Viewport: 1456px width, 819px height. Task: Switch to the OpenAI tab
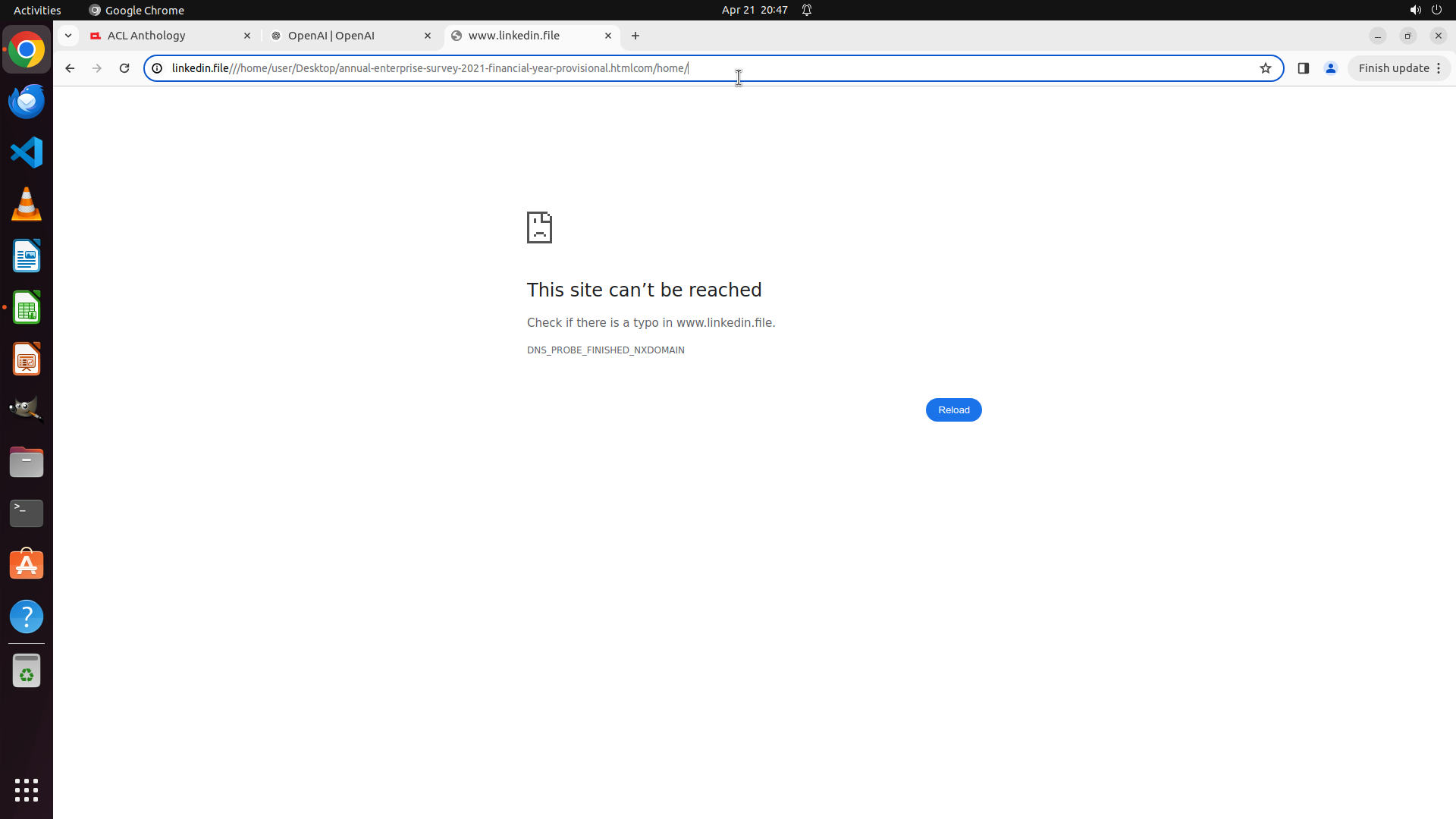[x=349, y=36]
